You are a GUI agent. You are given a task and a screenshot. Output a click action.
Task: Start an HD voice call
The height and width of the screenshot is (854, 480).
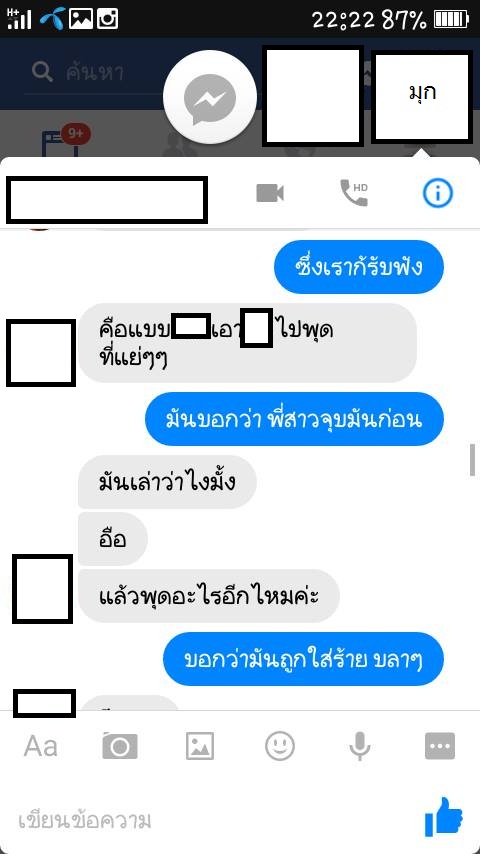354,193
